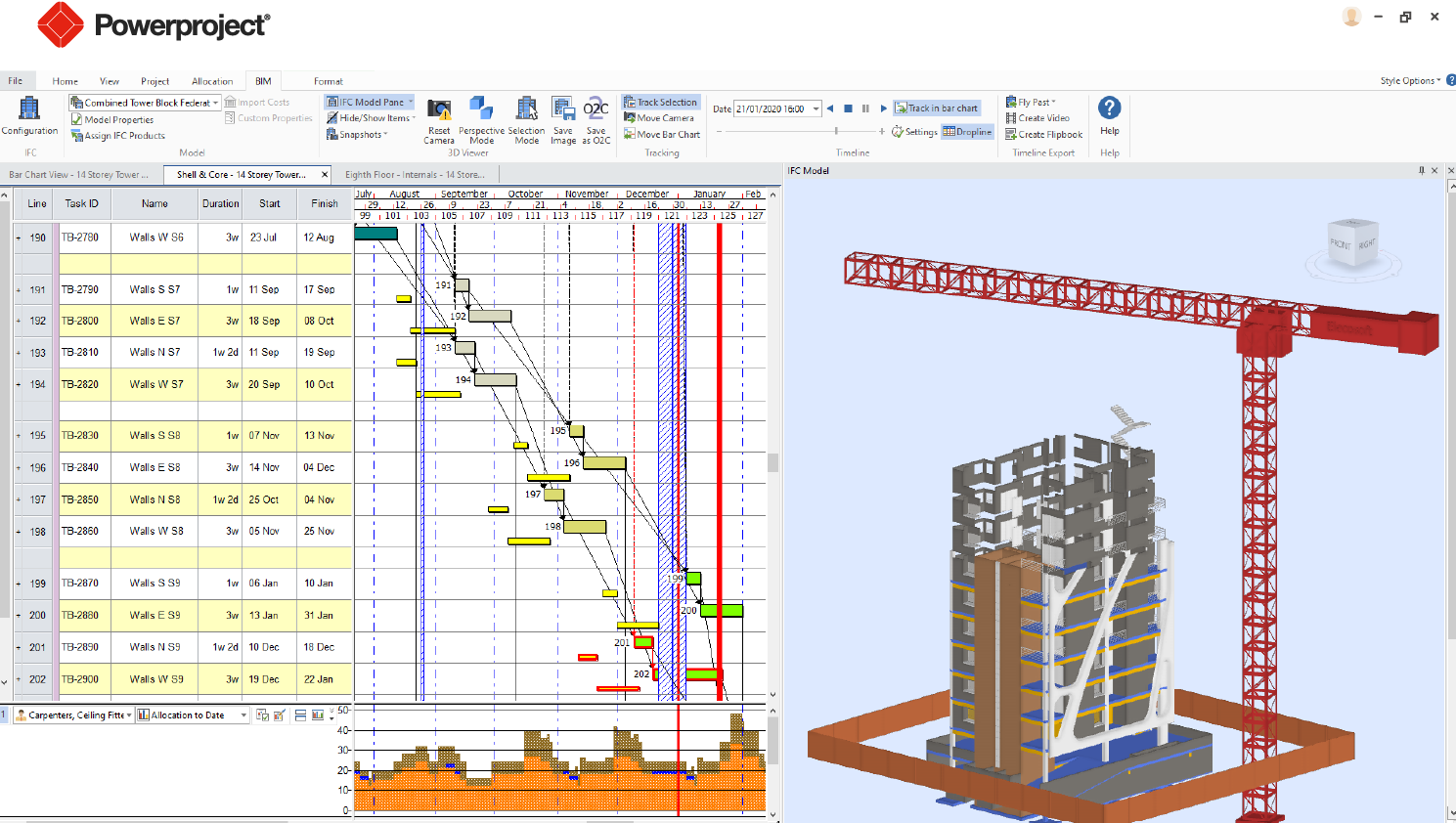Image resolution: width=1456 pixels, height=823 pixels.
Task: Click Create Flipbook in Timeline Export
Action: (1041, 134)
